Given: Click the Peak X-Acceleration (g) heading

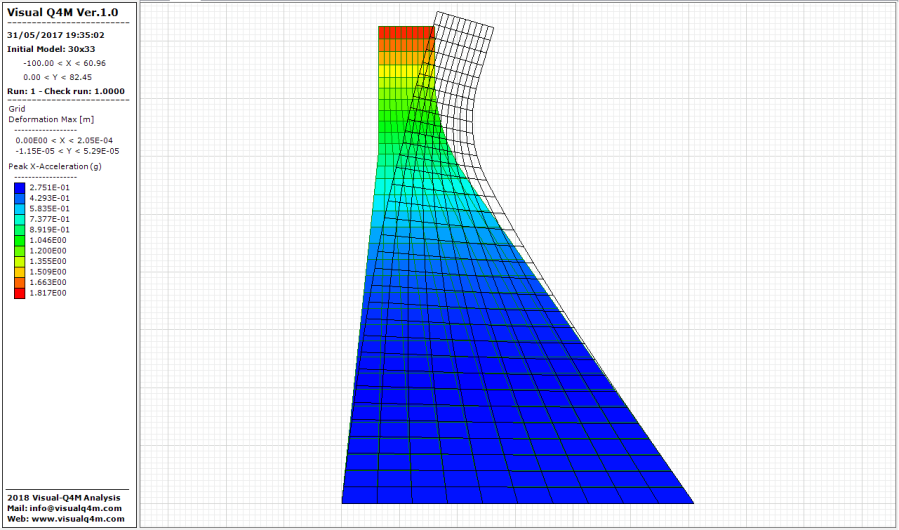Looking at the screenshot, I should 56,166.
